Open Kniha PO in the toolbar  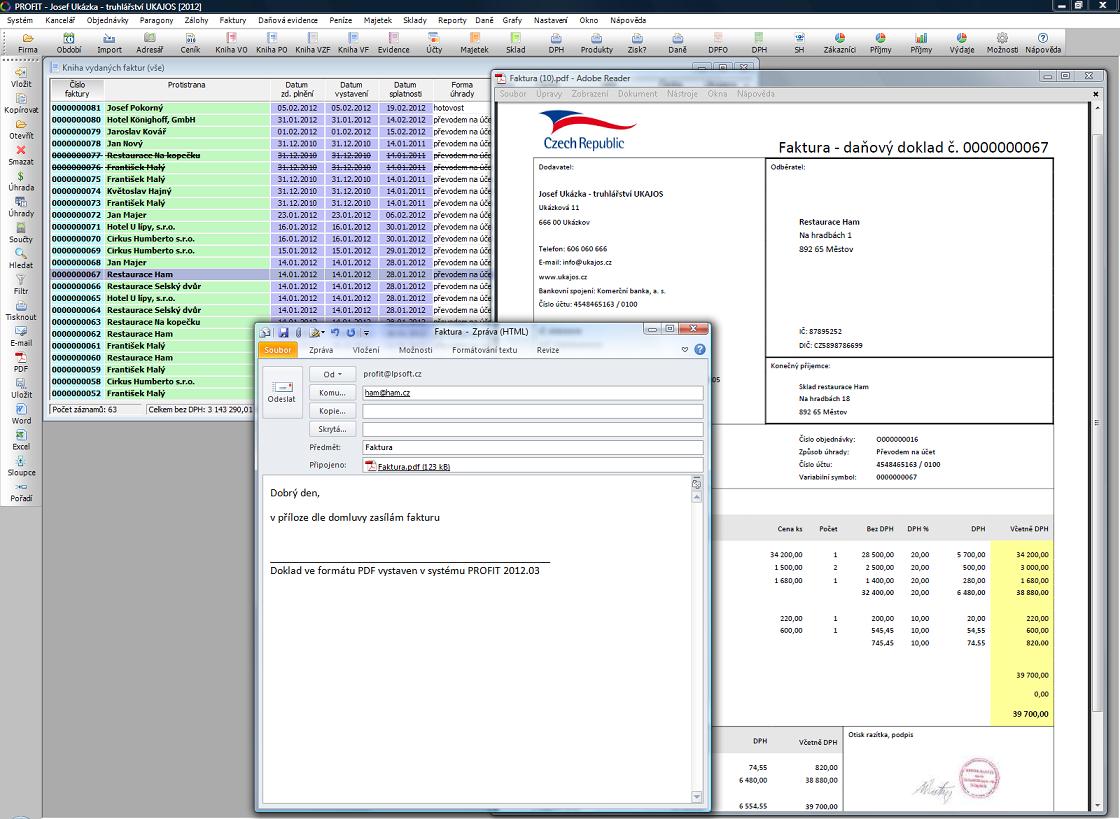[271, 43]
